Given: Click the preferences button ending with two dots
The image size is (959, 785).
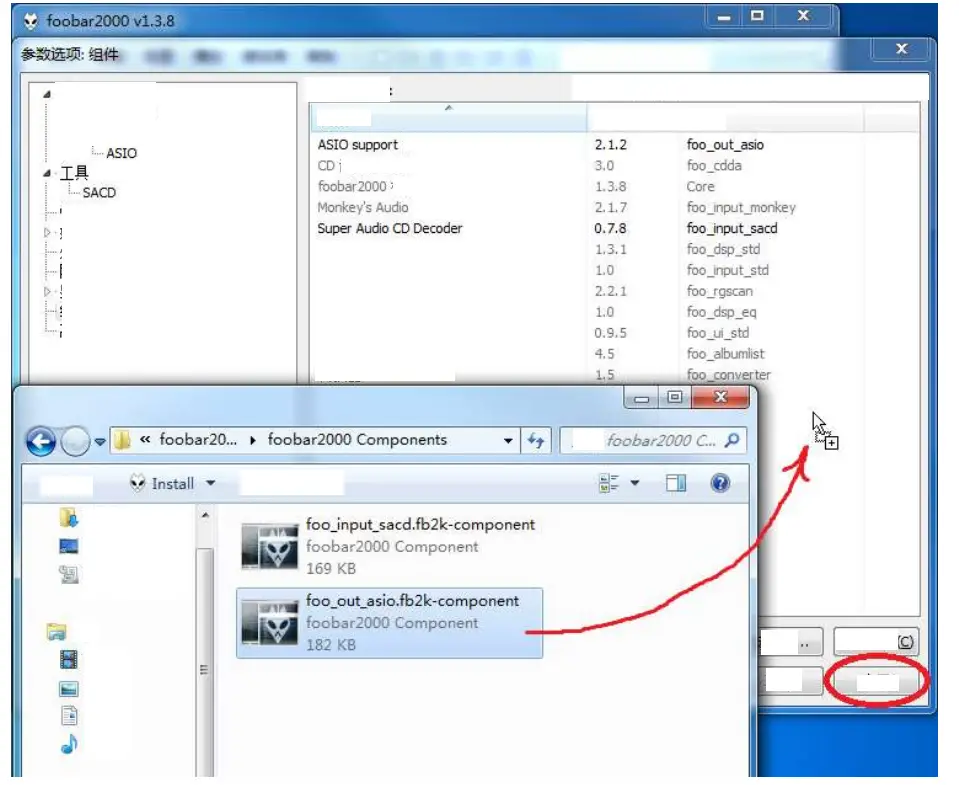Looking at the screenshot, I should pyautogui.click(x=790, y=642).
